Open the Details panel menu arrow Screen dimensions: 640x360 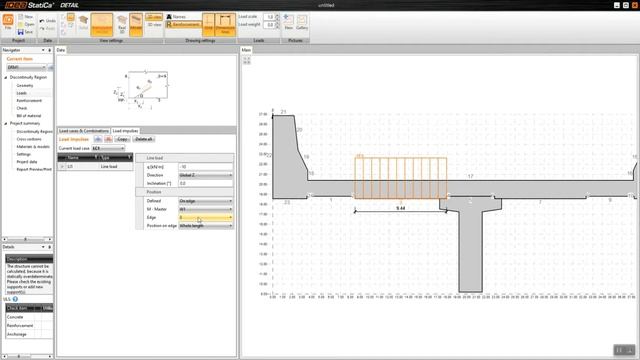click(x=43, y=247)
